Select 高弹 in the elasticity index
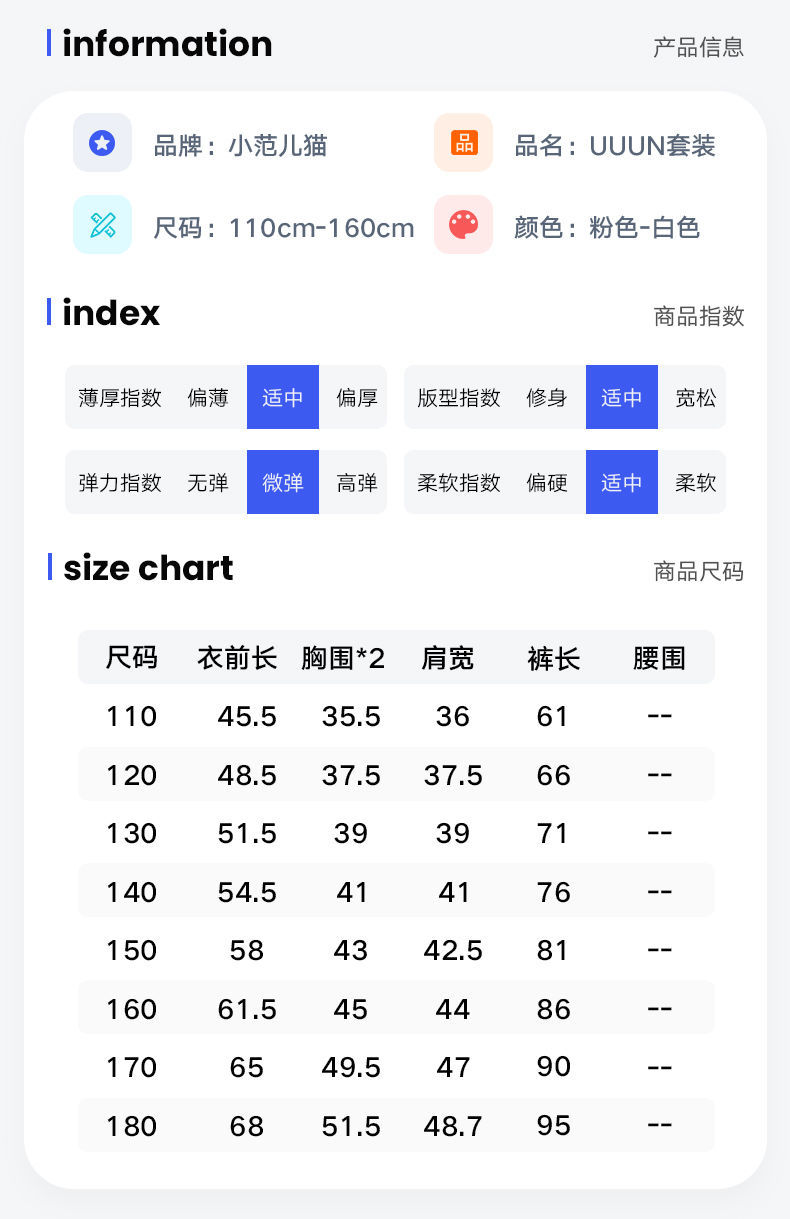Screen dimensions: 790x1219 357,483
